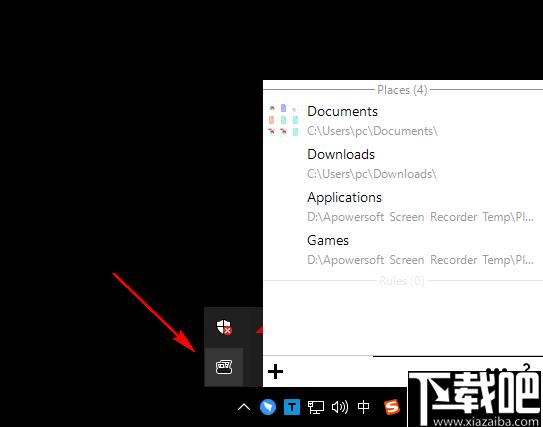The height and width of the screenshot is (427, 543).
Task: Select the Documents place entry
Action: (x=403, y=121)
